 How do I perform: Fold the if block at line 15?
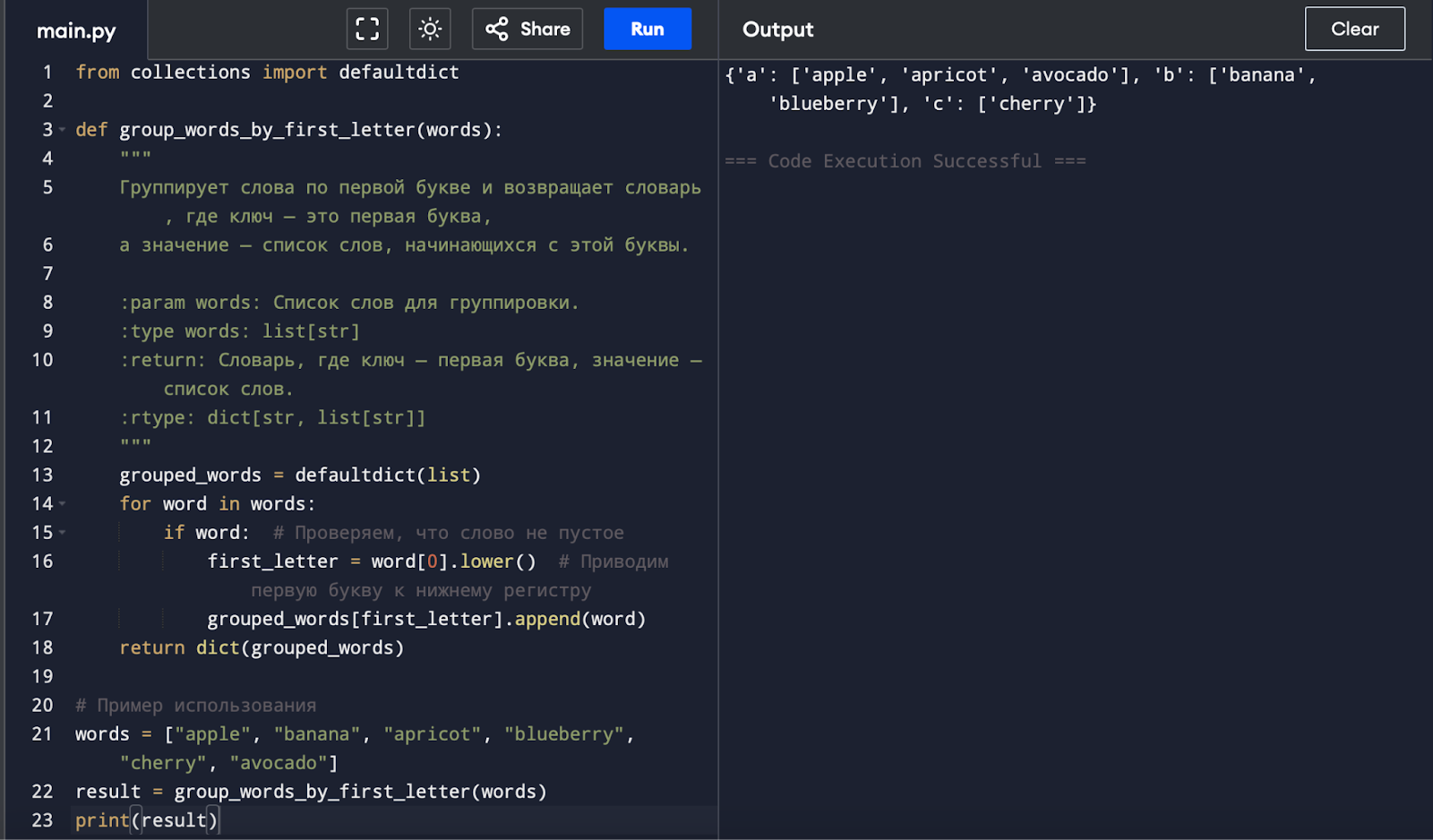point(63,533)
